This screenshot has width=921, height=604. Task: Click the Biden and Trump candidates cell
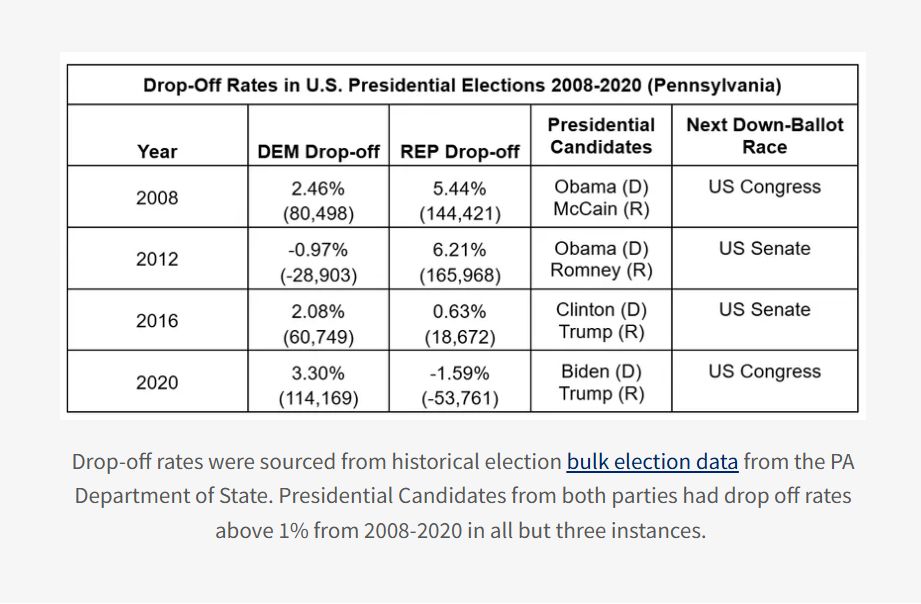tap(601, 382)
